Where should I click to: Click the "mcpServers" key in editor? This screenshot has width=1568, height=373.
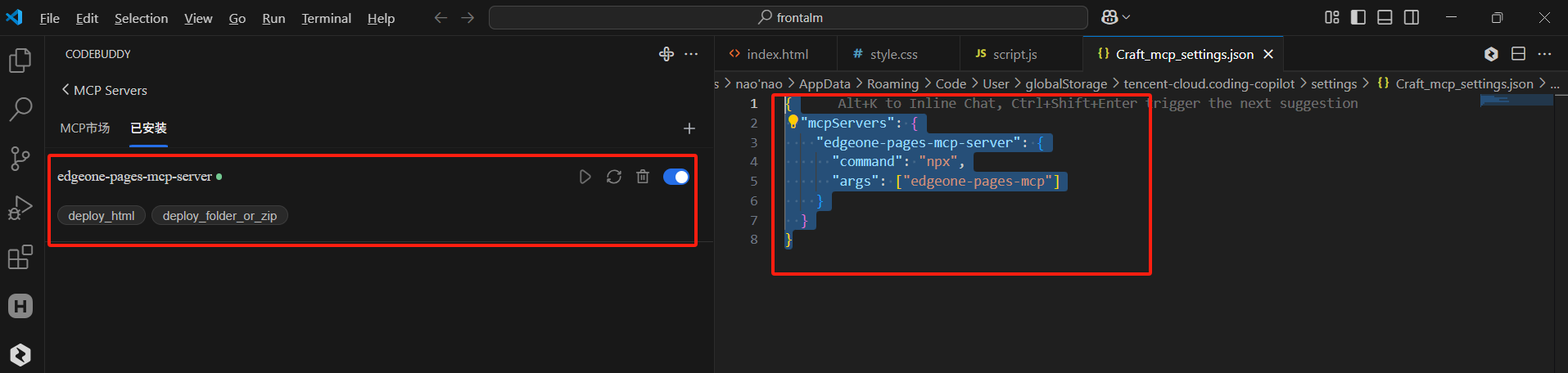click(x=846, y=123)
